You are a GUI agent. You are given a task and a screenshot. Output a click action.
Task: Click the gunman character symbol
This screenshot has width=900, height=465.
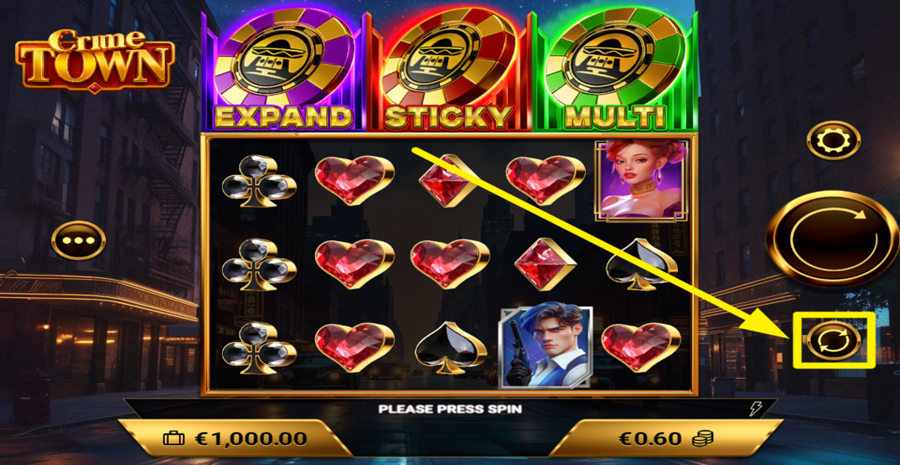pyautogui.click(x=546, y=347)
